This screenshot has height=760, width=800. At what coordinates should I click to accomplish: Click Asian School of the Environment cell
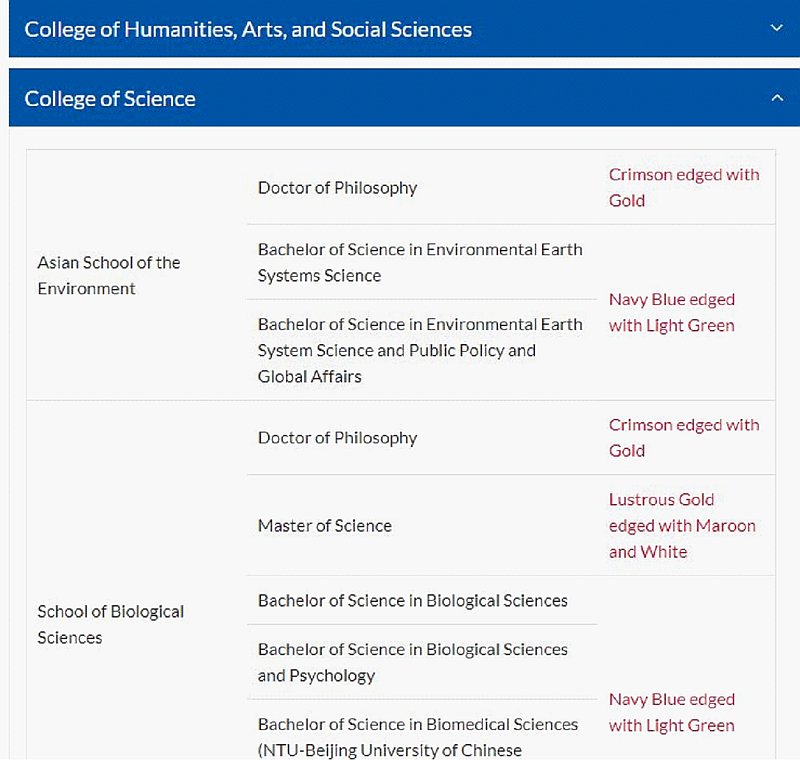coord(109,275)
